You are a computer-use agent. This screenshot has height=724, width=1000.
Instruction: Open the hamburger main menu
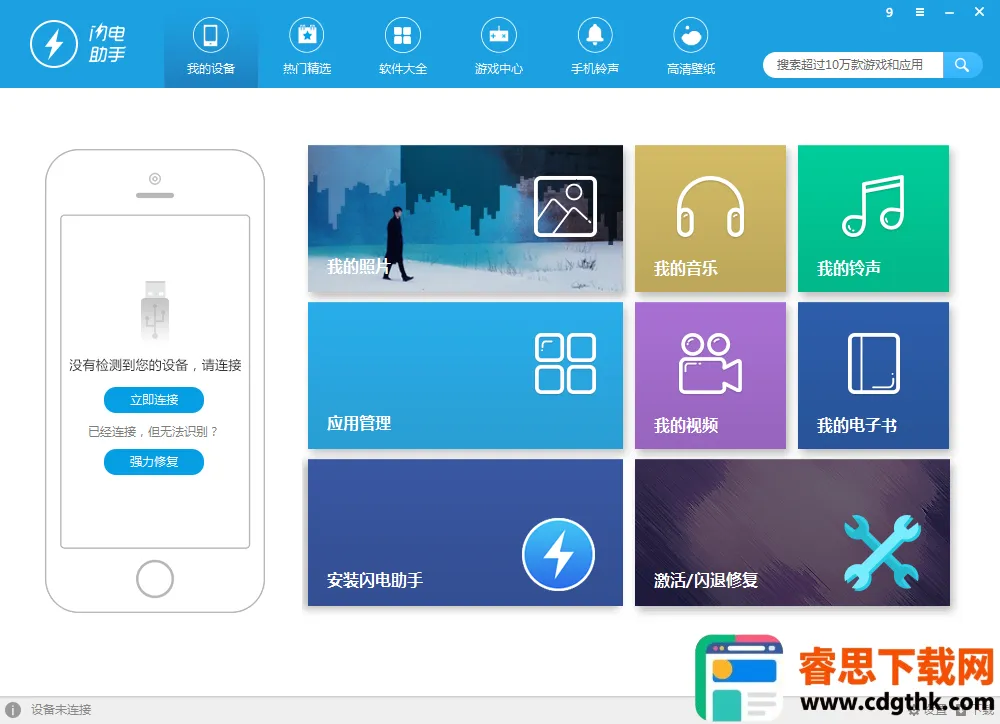(x=919, y=13)
